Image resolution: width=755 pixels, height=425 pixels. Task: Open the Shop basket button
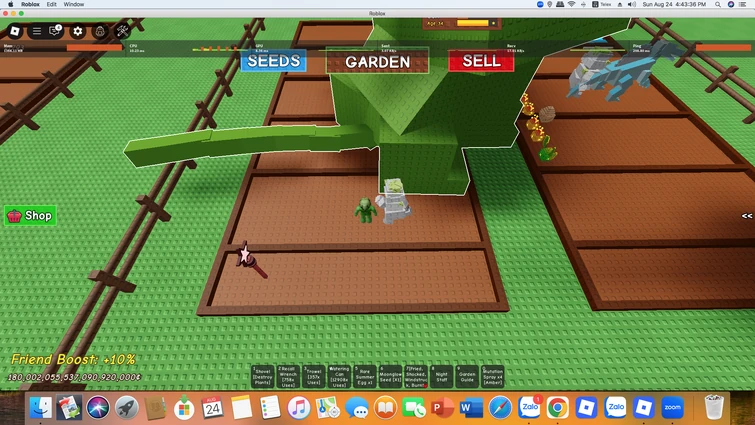[30, 216]
